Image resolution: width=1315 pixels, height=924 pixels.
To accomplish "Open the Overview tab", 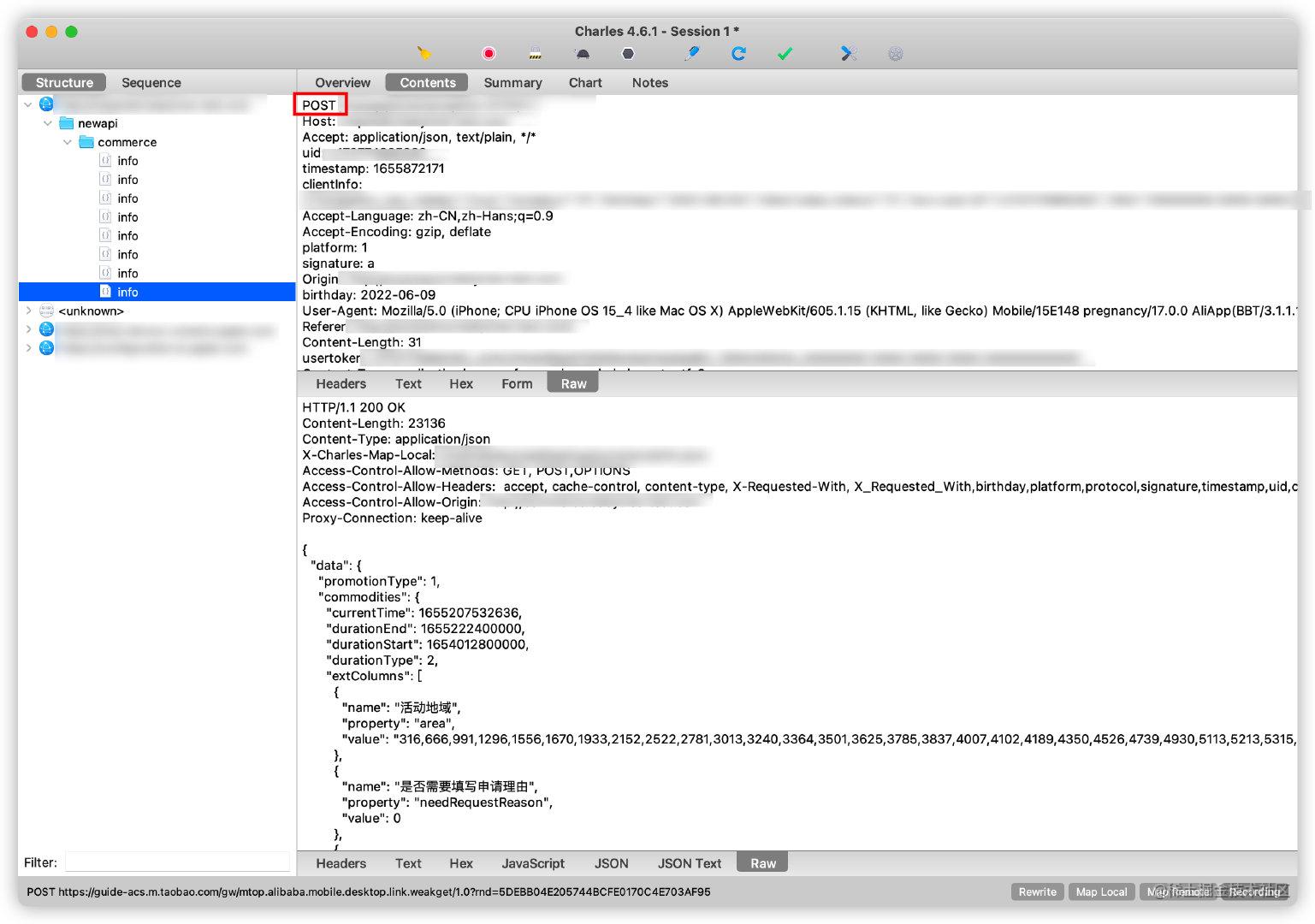I will point(342,83).
